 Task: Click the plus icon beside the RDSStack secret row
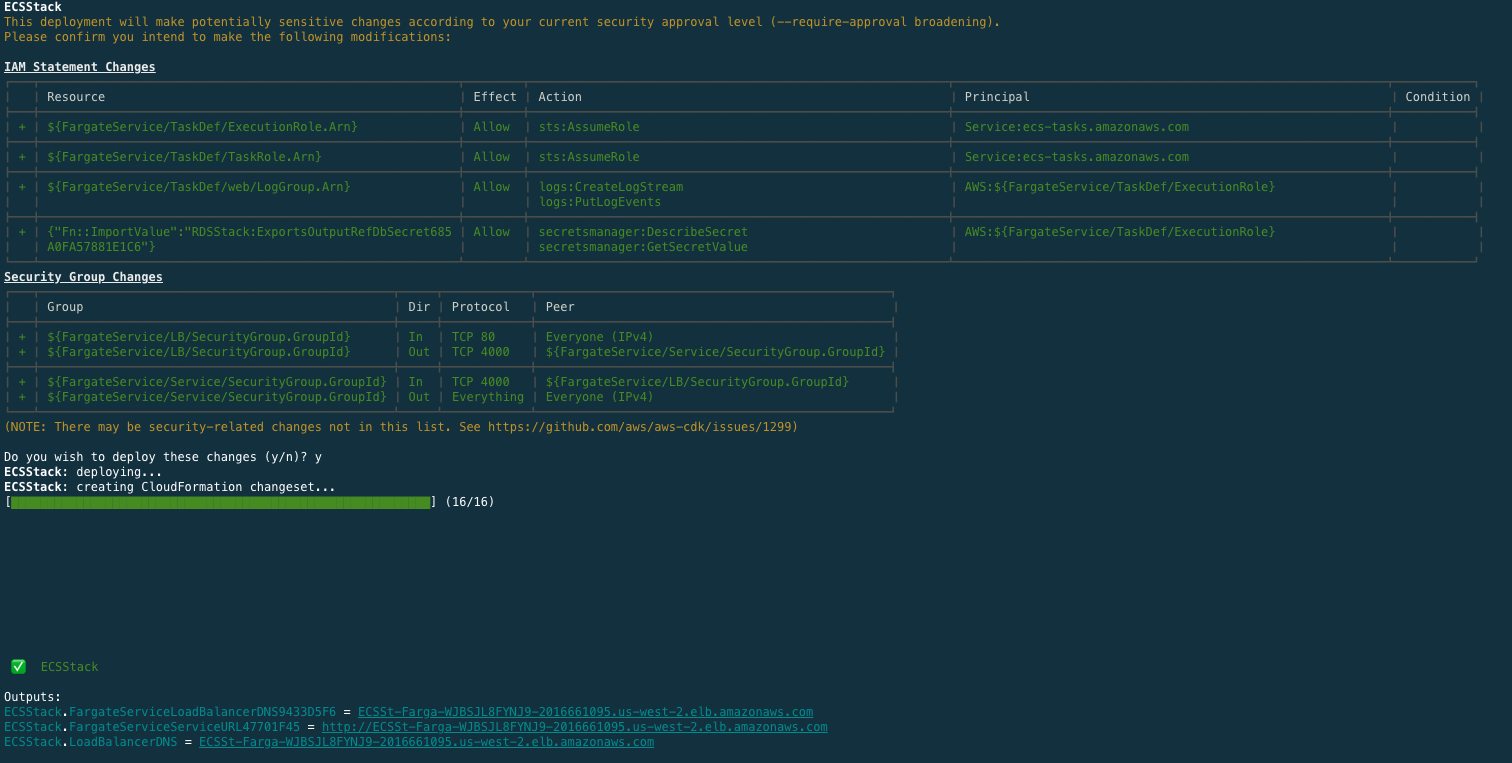click(21, 231)
